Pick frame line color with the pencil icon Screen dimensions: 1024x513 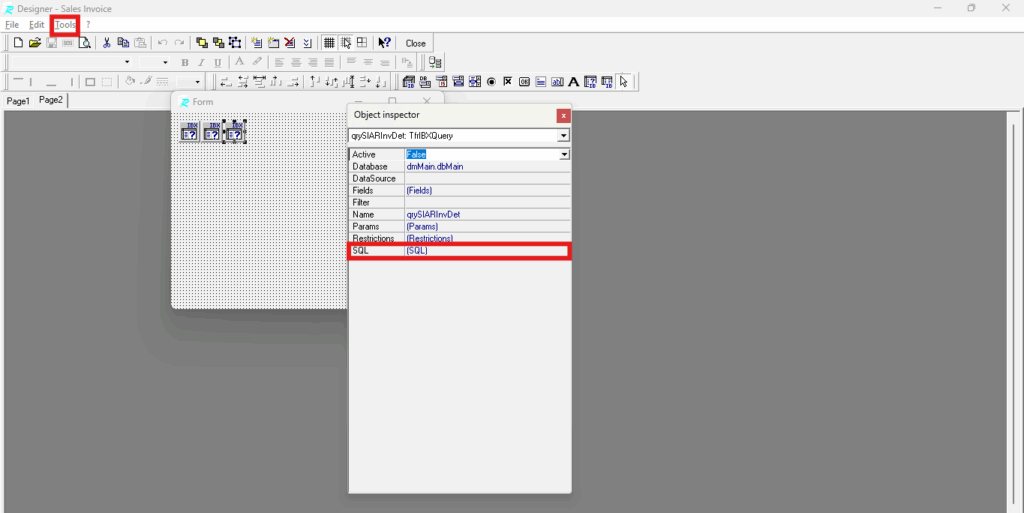(146, 82)
